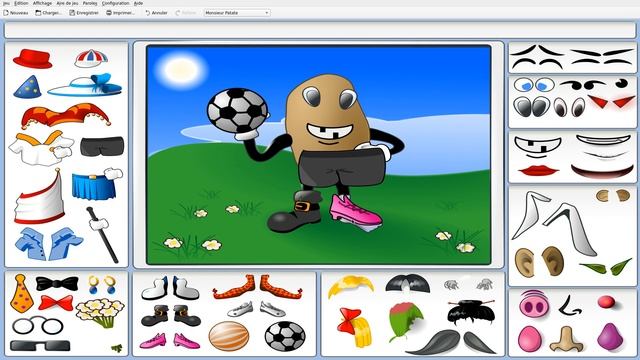Open the Aide menu
The image size is (640, 360).
click(x=138, y=3)
